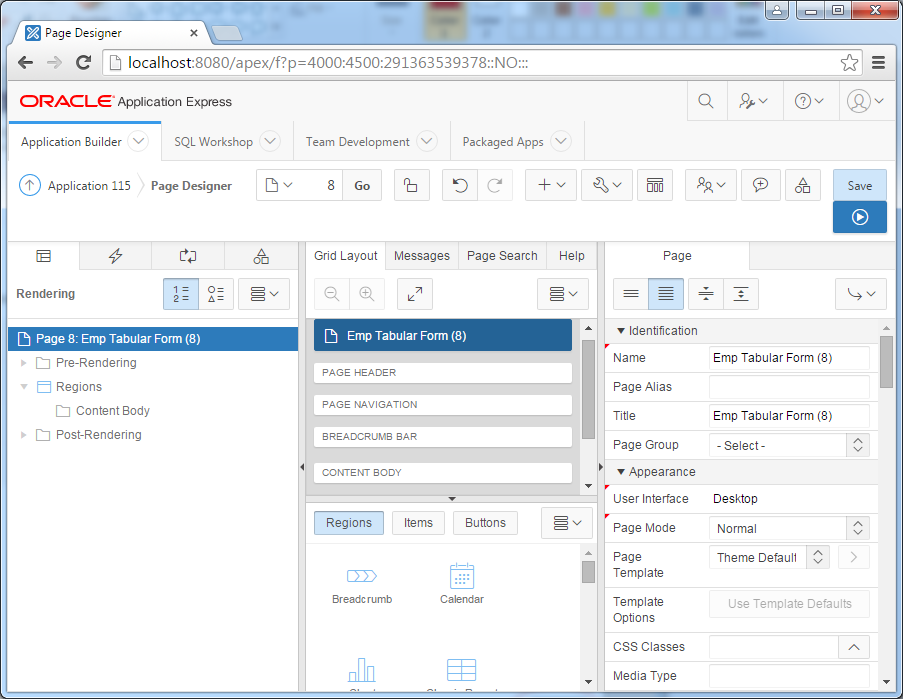Screen dimensions: 903x699
Task: Open the Page Group select list
Action: pos(789,445)
